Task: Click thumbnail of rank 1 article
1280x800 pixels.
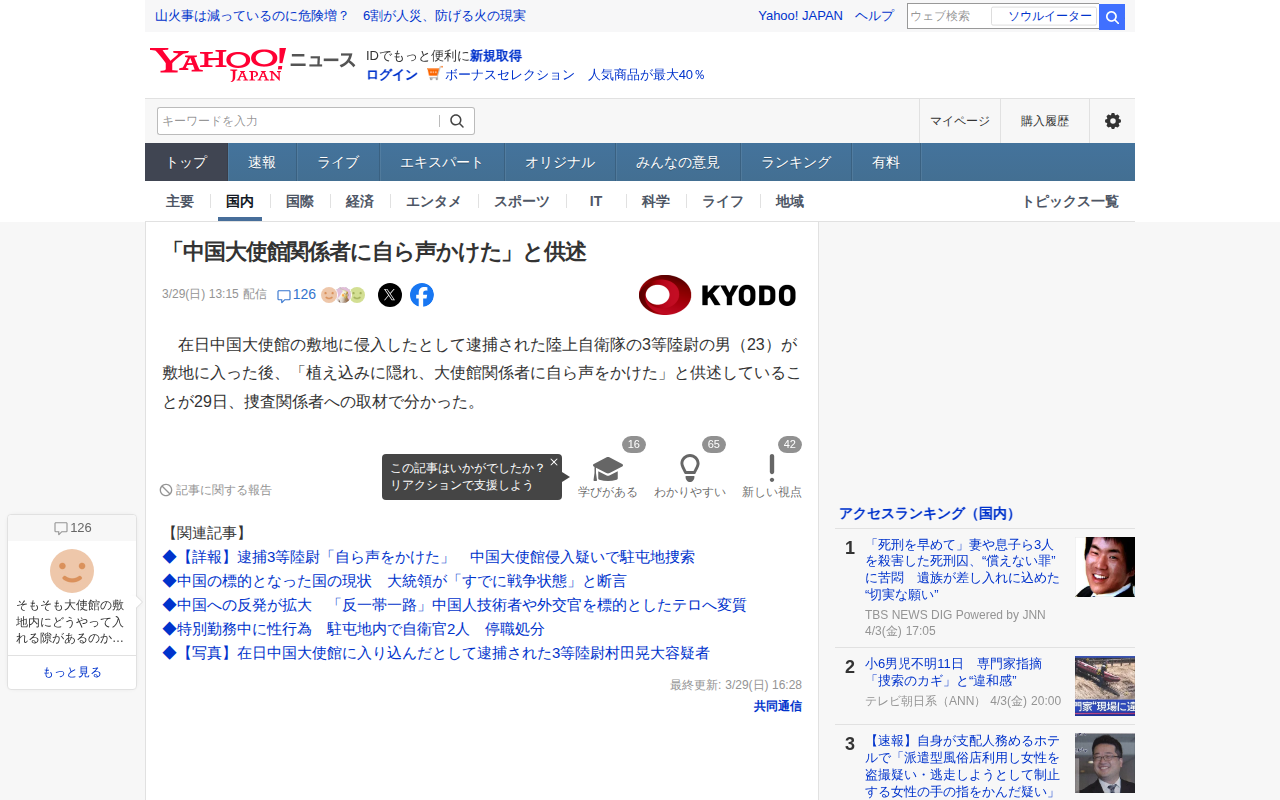Action: [1105, 567]
